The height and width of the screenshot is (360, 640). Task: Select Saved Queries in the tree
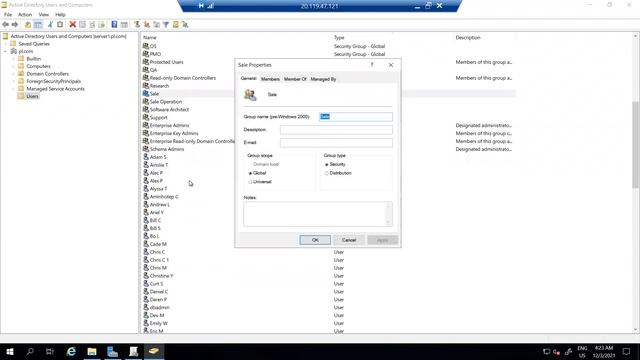pos(34,44)
